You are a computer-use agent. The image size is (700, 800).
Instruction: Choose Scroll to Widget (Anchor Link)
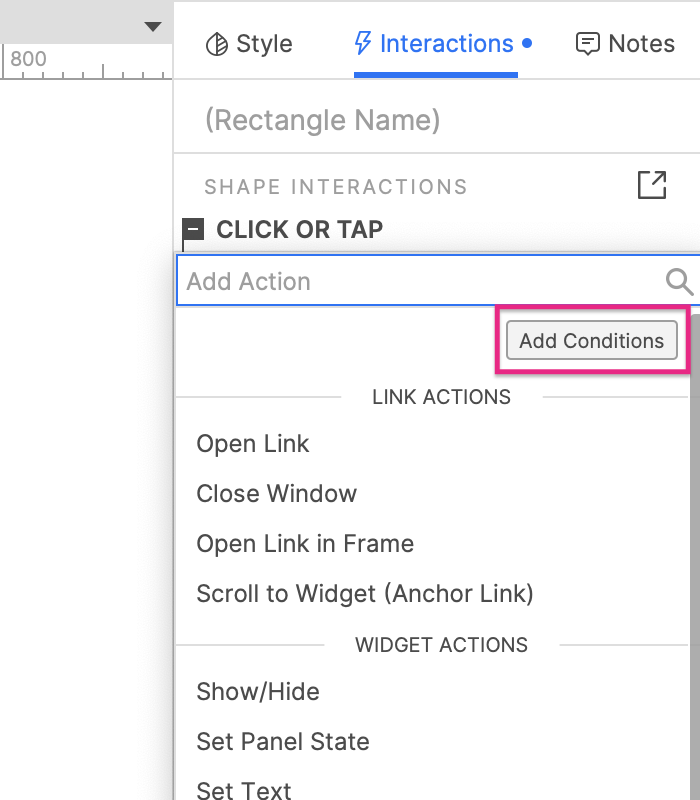[365, 594]
